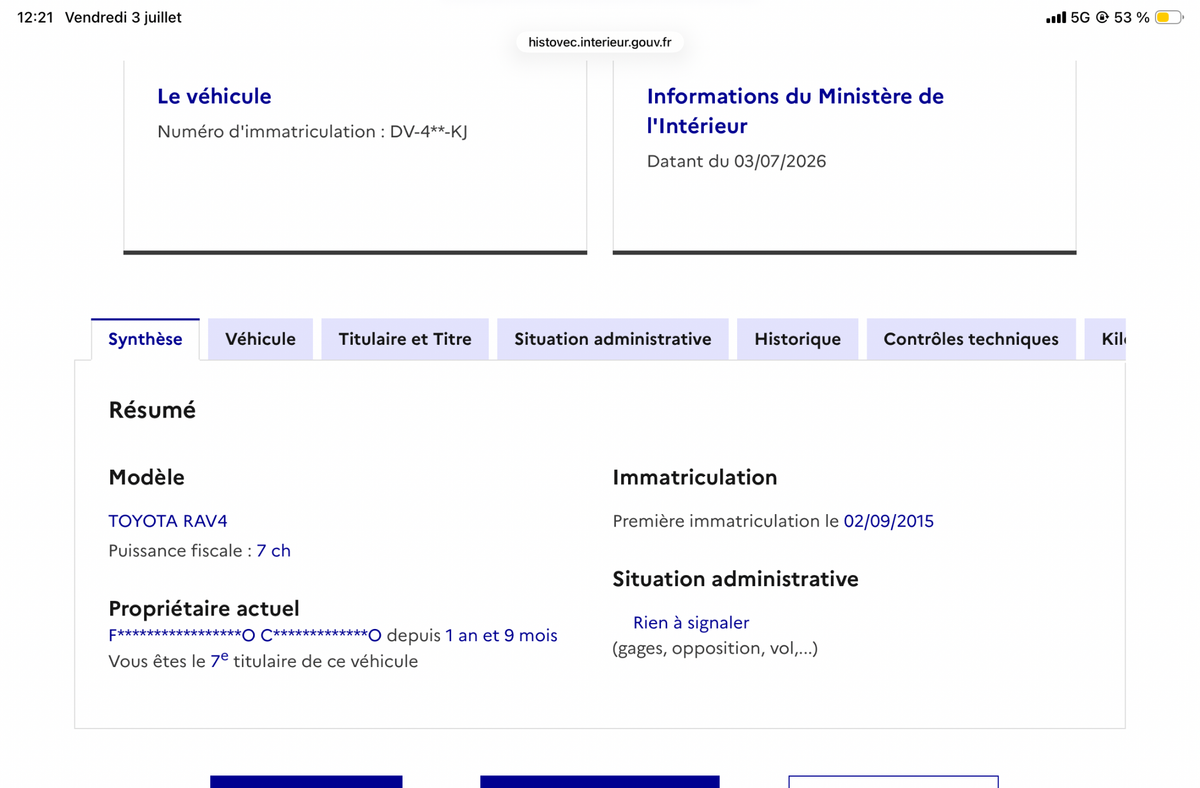Click the Informations du Ministère de l'Intérieur heading
Image resolution: width=1200 pixels, height=788 pixels.
pos(795,111)
